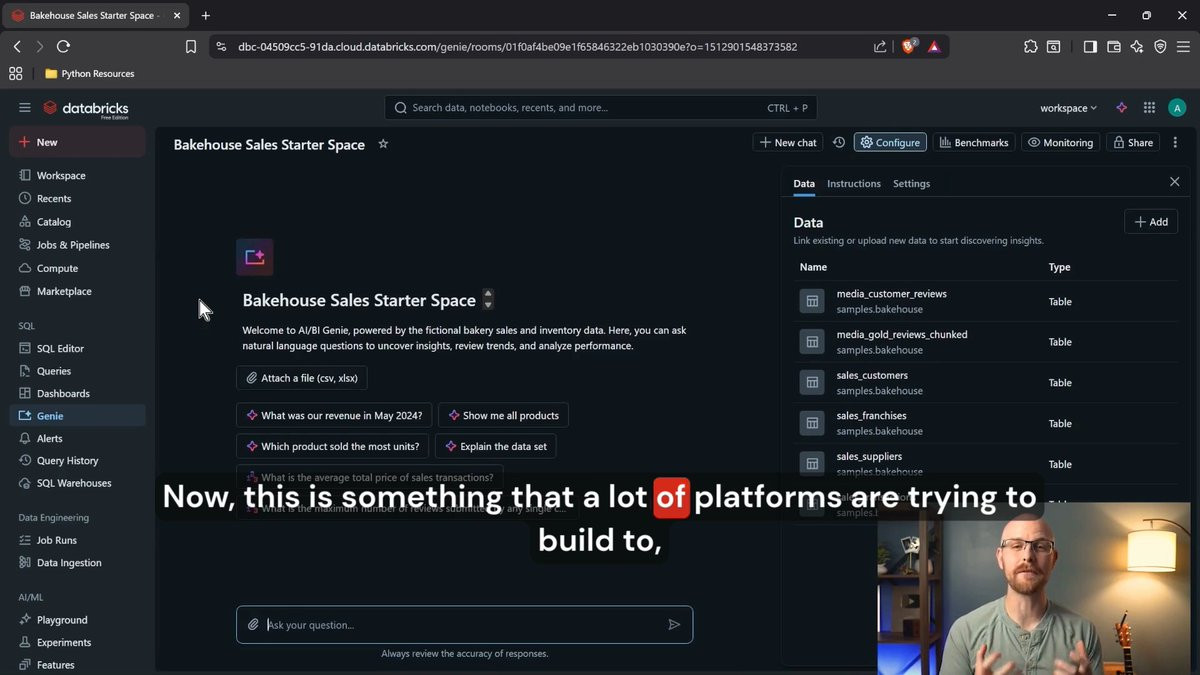This screenshot has height=675, width=1200.
Task: Open Catalog in the sidebar
Action: (x=78, y=222)
